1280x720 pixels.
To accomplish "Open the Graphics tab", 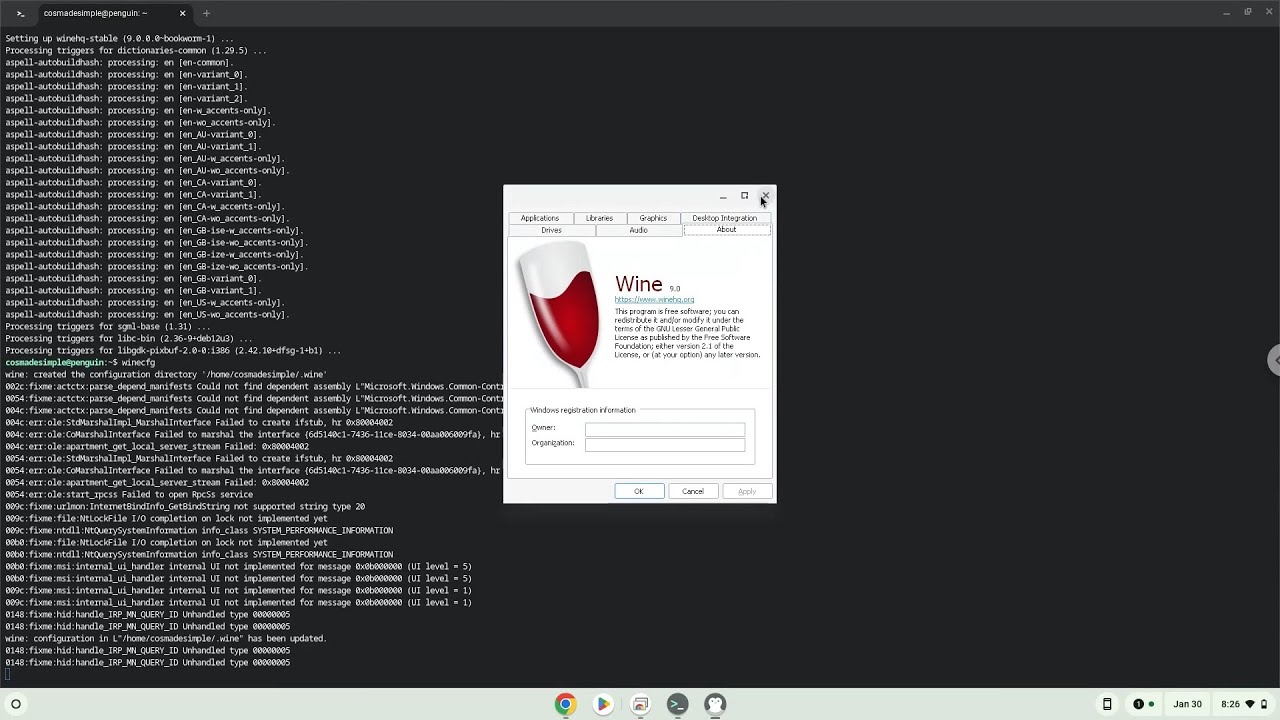I will [x=653, y=218].
